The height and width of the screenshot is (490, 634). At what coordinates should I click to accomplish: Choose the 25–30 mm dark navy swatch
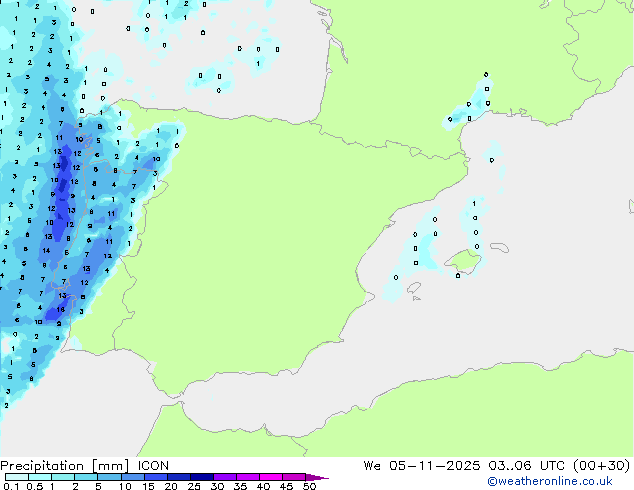pos(202,477)
